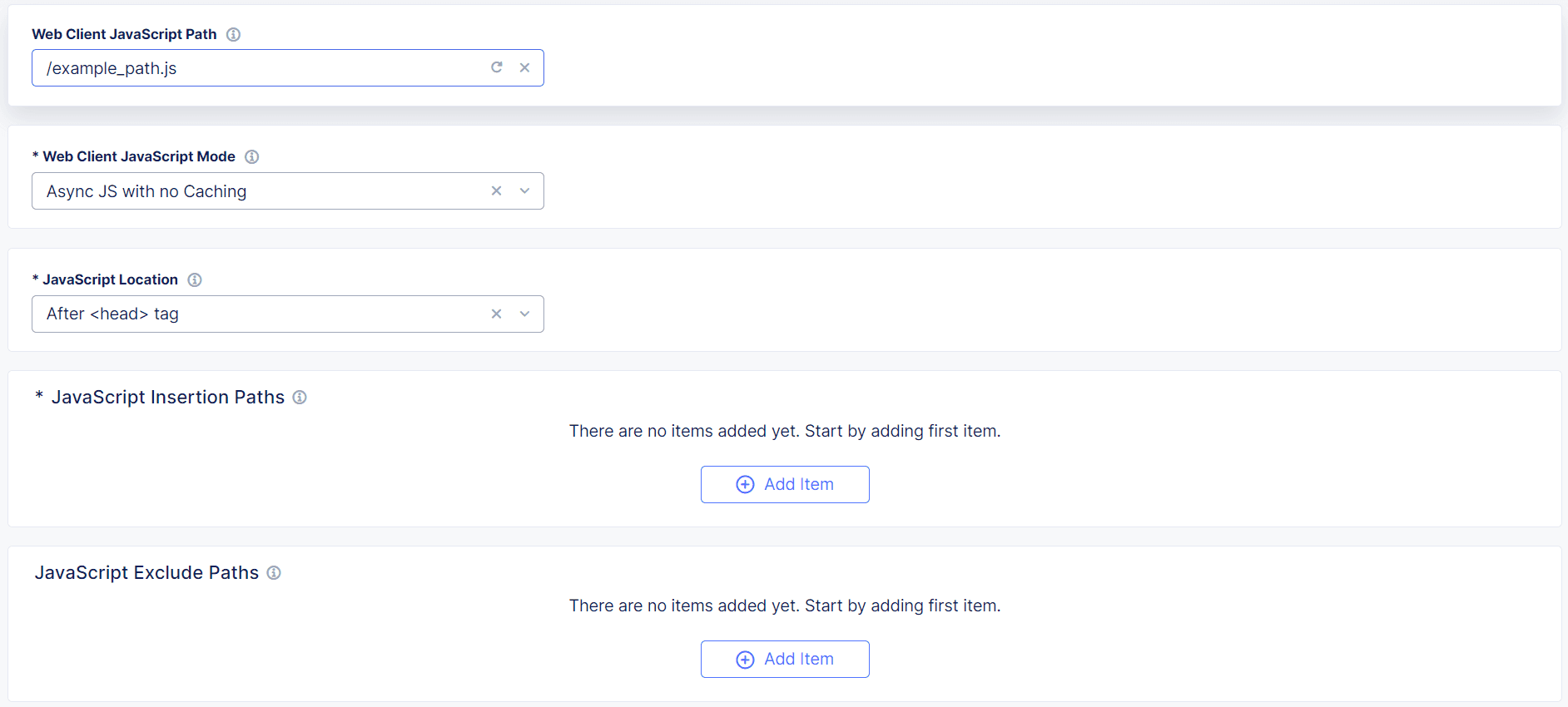Click inside the /example_path.js input field
Viewport: 1568px width, 707px height.
[x=250, y=67]
